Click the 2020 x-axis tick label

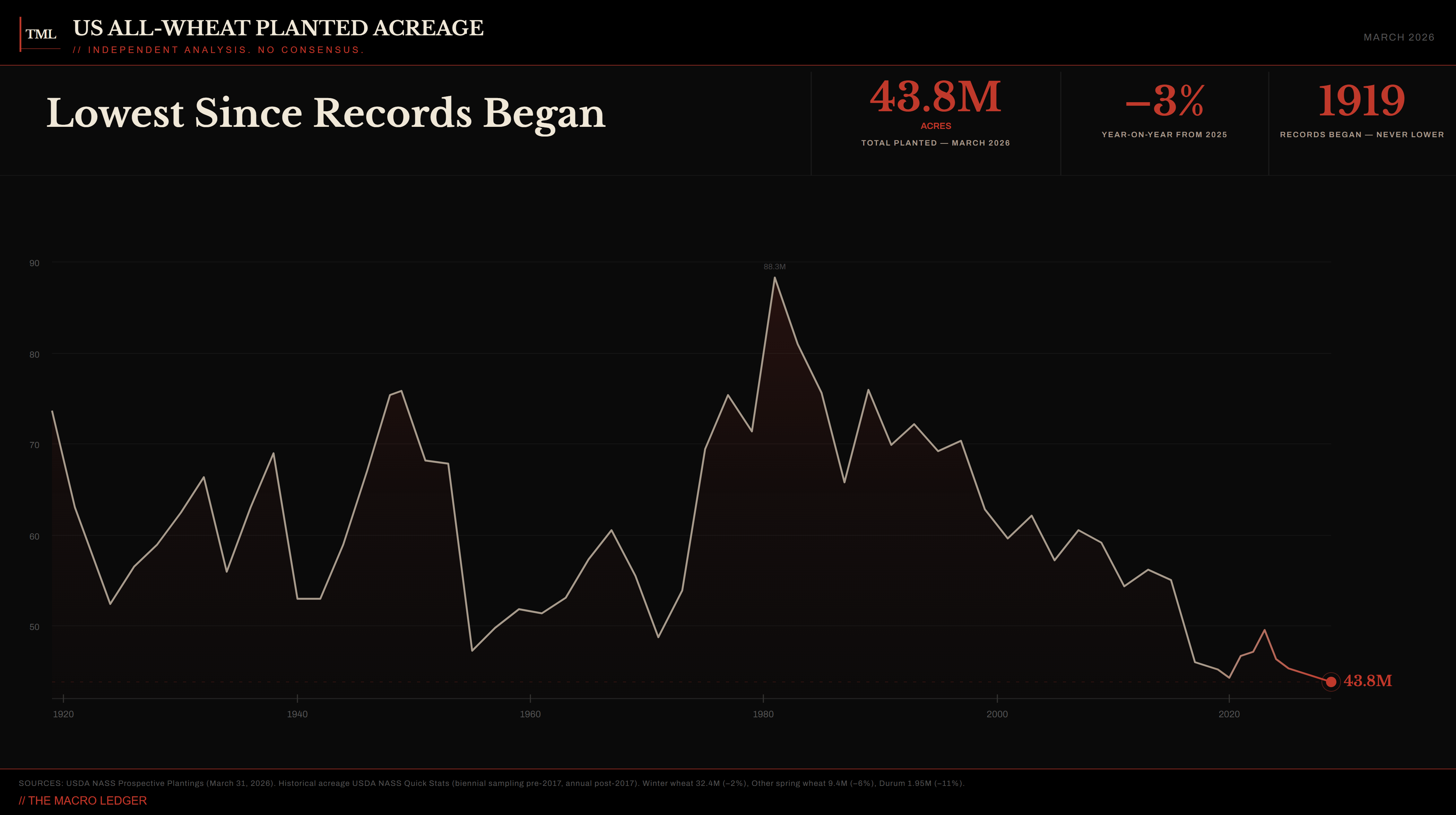(x=1229, y=714)
